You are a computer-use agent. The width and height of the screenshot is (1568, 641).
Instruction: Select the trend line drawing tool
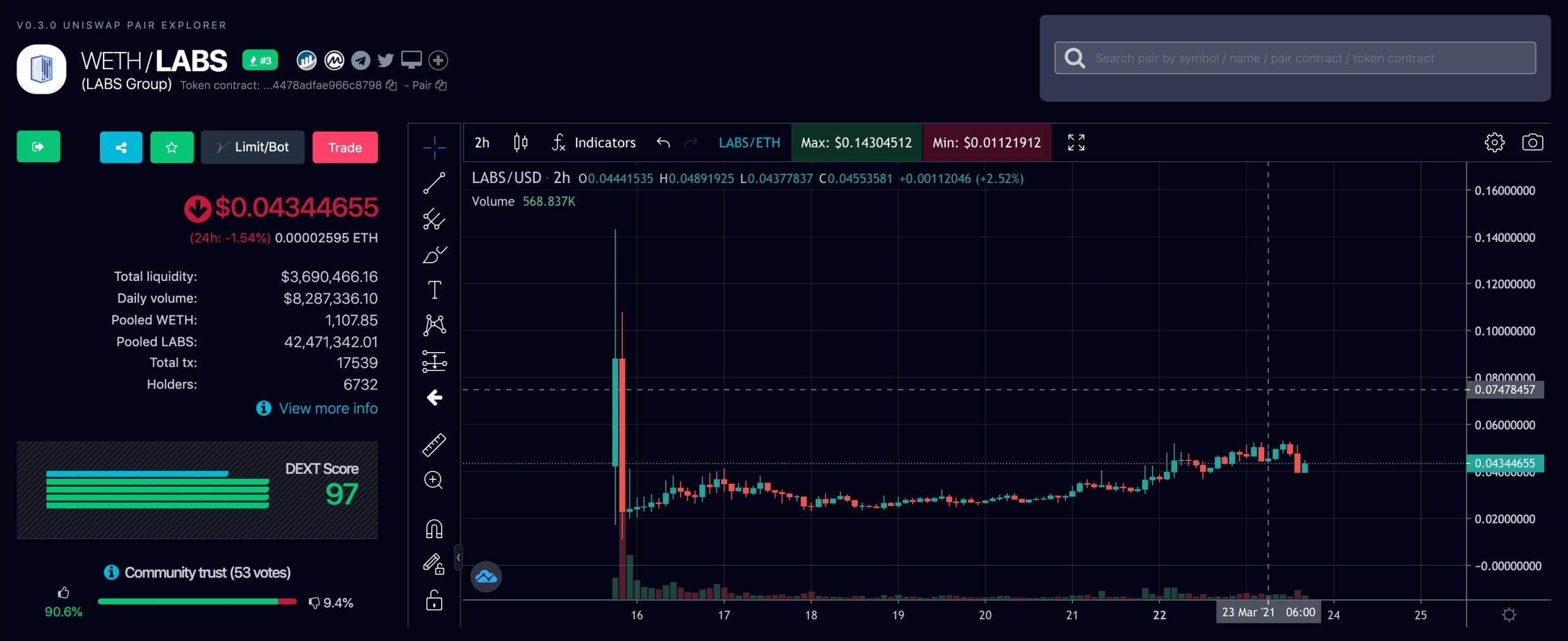coord(434,183)
